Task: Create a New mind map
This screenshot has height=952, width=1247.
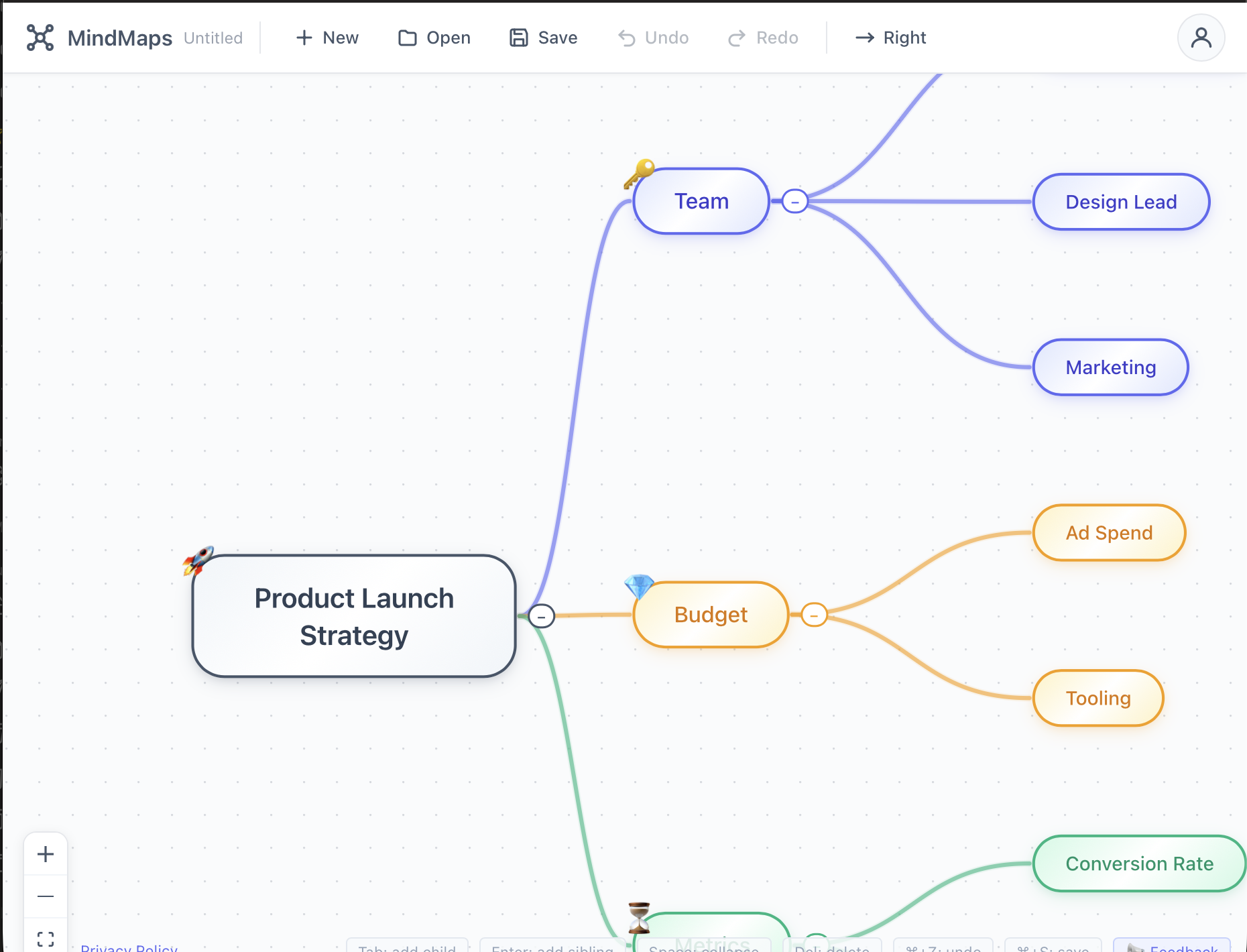Action: coord(327,38)
